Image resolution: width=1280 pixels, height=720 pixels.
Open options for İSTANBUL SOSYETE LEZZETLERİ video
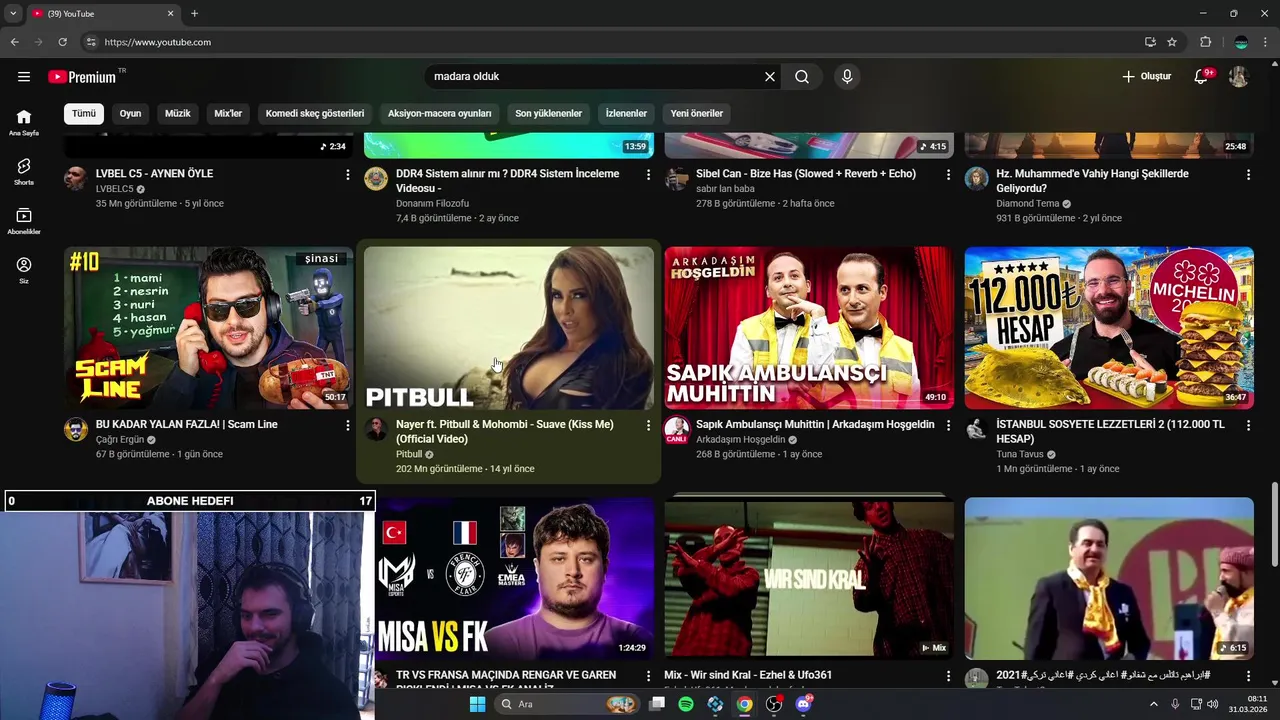coord(1248,426)
